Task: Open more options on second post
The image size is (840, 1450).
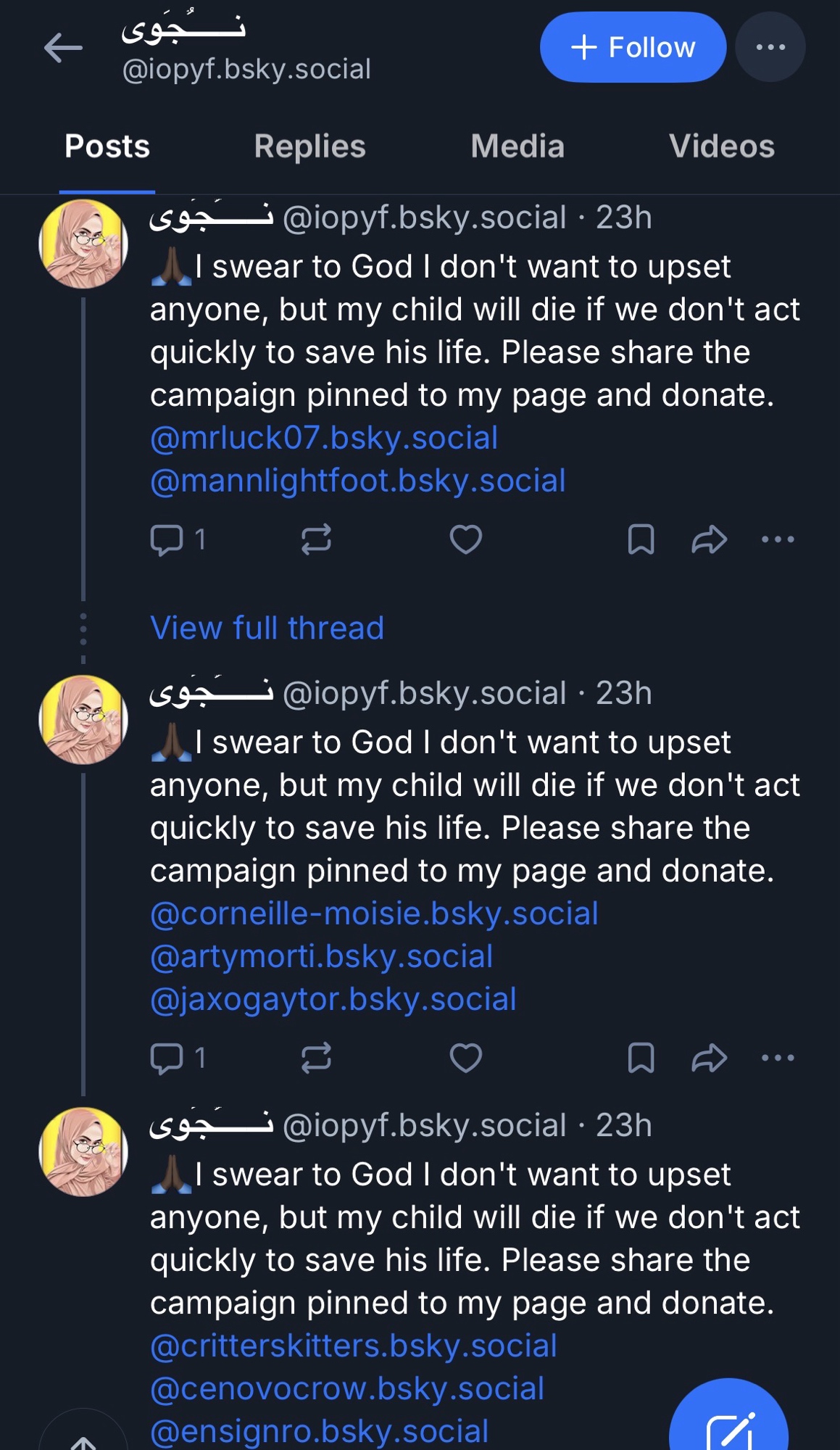Action: pos(778,1058)
